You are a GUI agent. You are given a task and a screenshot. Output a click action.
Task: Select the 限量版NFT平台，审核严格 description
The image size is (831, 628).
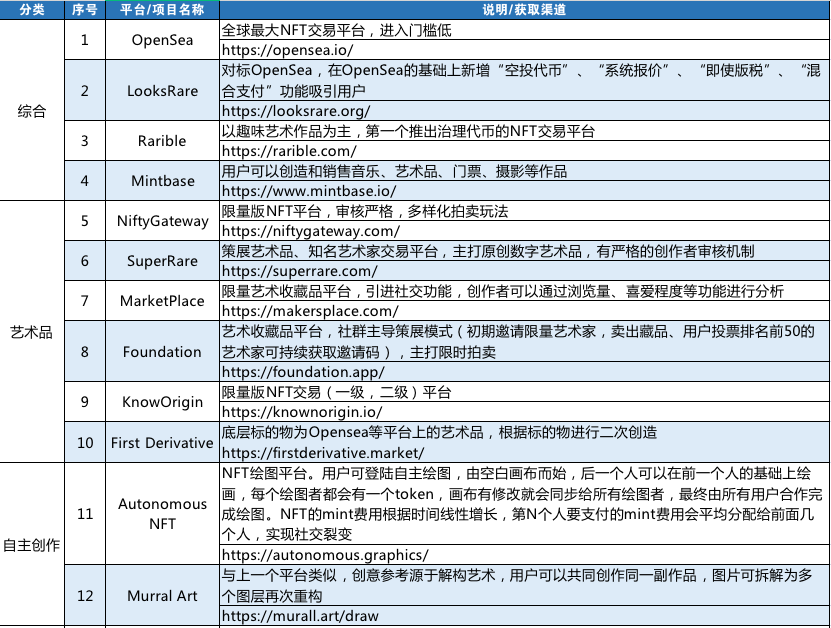tap(524, 211)
